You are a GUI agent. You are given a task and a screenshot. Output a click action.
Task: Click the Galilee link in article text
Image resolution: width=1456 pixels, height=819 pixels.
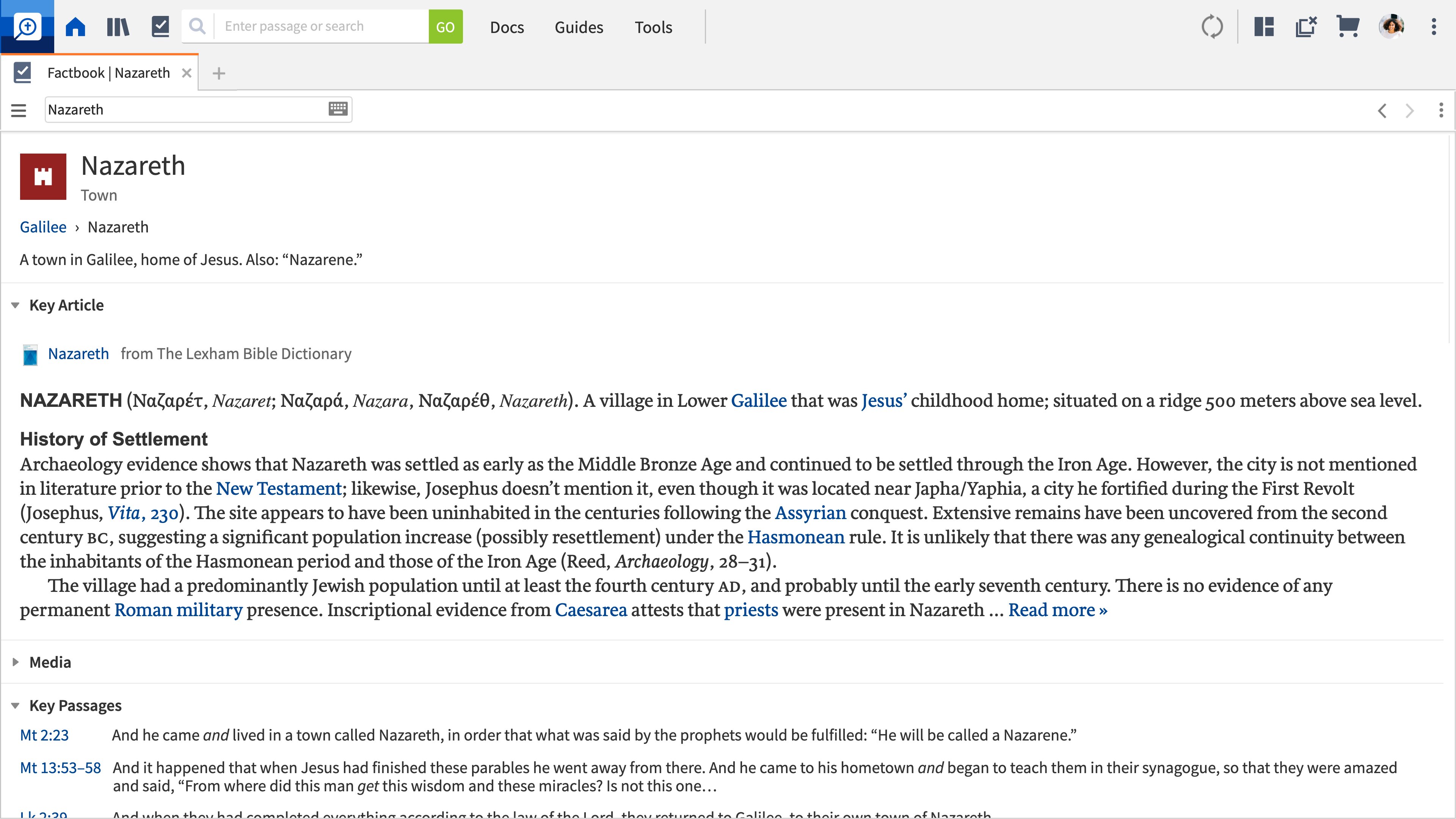click(758, 401)
